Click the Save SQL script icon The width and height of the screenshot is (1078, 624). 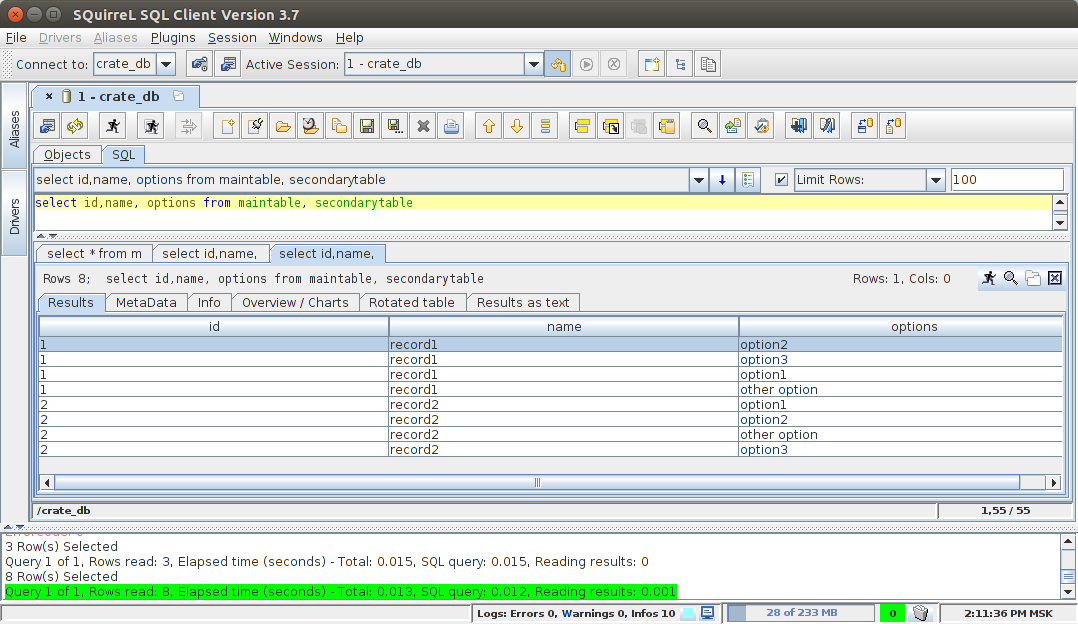coord(366,126)
